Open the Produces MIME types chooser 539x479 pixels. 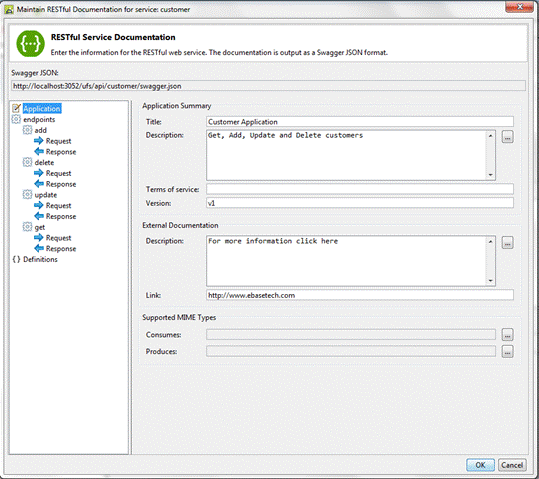507,351
